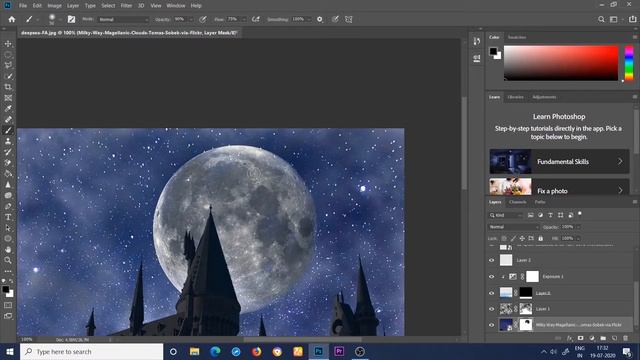This screenshot has width=640, height=360.
Task: Select the Zoom tool
Action: point(8,260)
